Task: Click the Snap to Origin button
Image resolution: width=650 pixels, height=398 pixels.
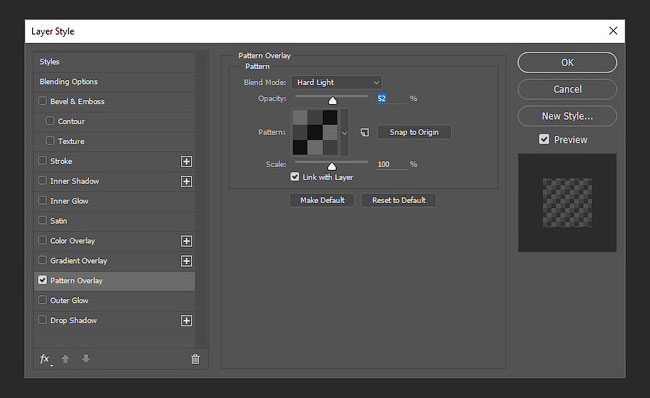Action: (x=414, y=132)
